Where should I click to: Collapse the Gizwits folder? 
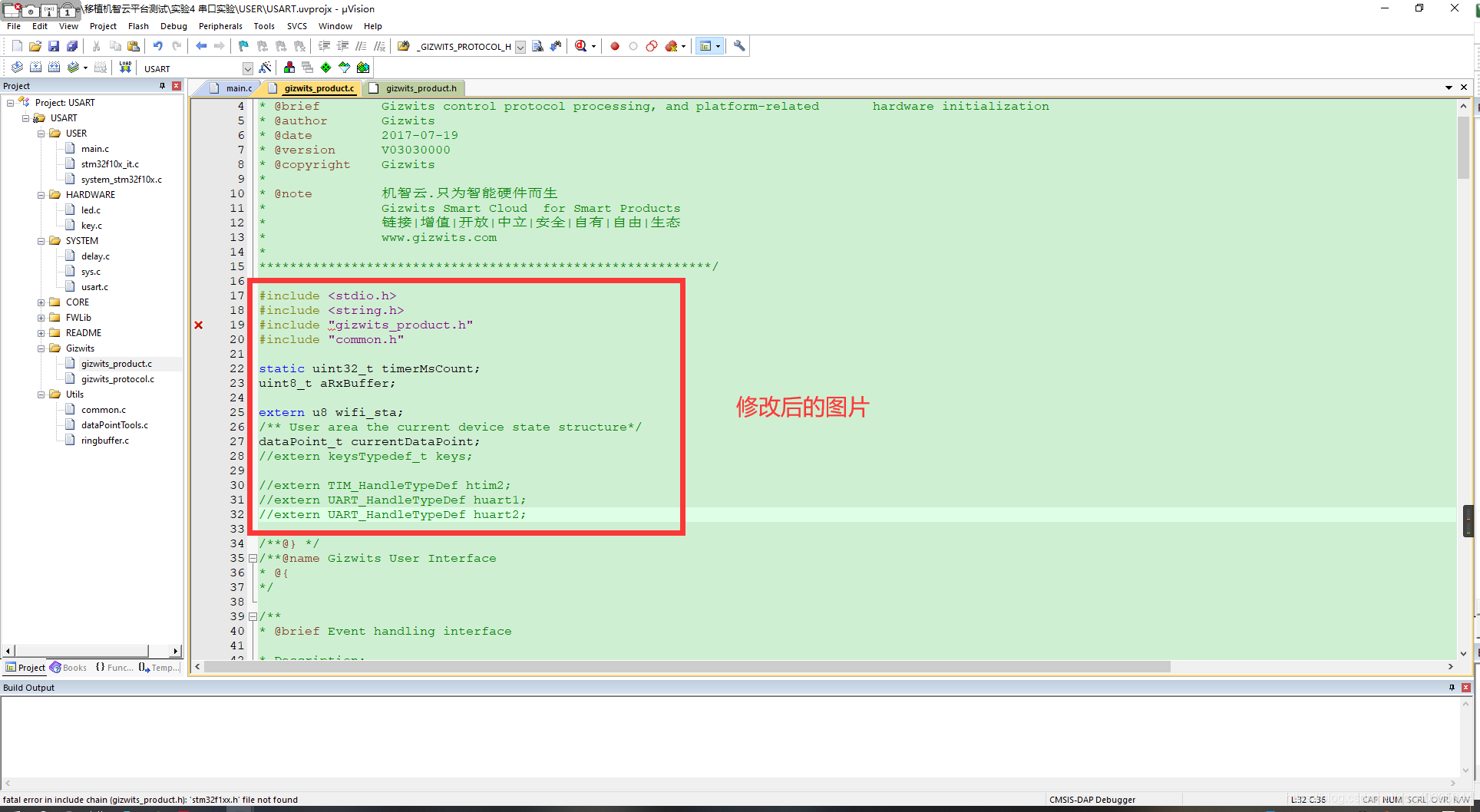41,348
